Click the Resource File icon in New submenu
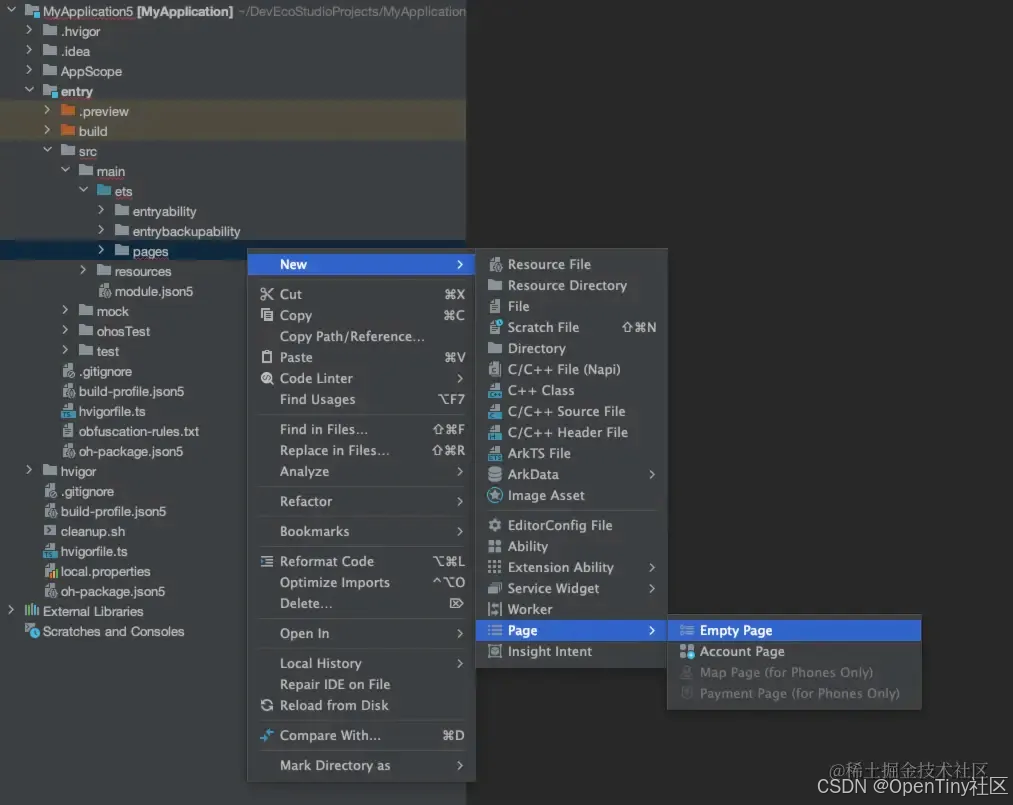Screen dimensions: 1013x805 click(495, 264)
